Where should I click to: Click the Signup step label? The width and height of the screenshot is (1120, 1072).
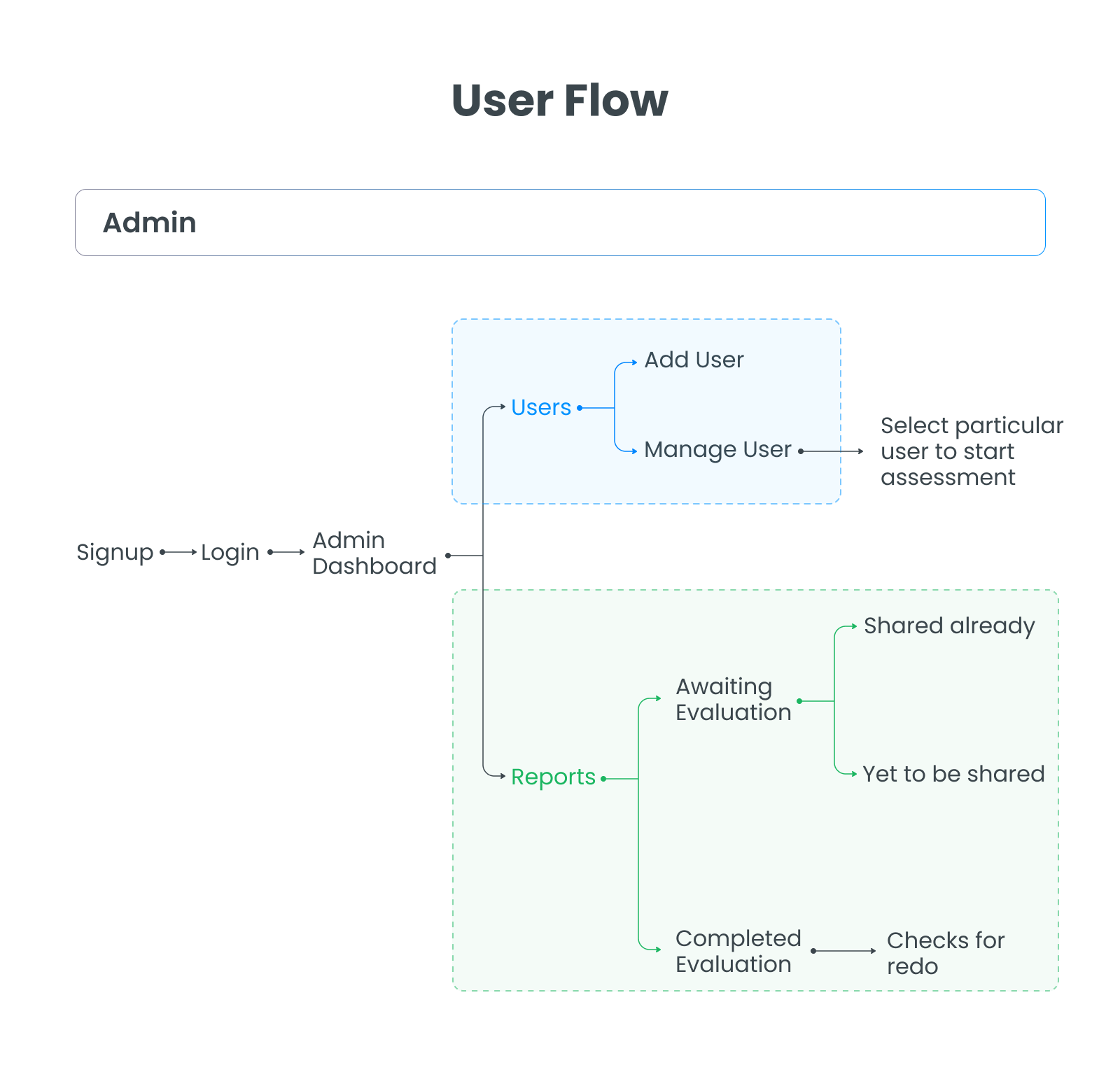[x=115, y=552]
